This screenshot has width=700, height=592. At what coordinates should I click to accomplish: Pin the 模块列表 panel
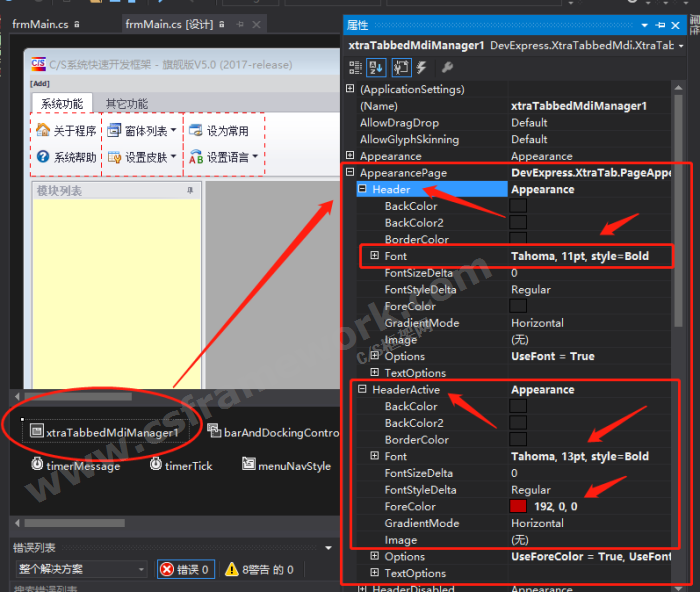point(190,190)
